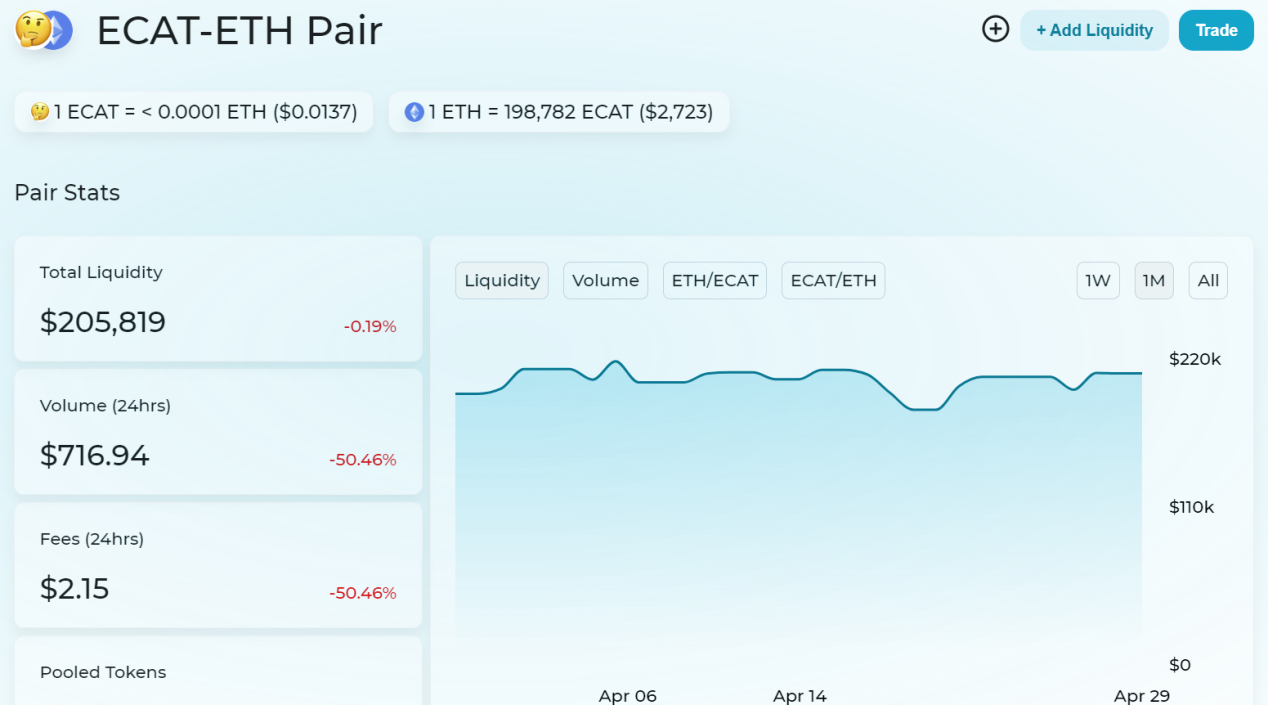
Task: Click the Fees (24hrs) stat card
Action: 218,565
